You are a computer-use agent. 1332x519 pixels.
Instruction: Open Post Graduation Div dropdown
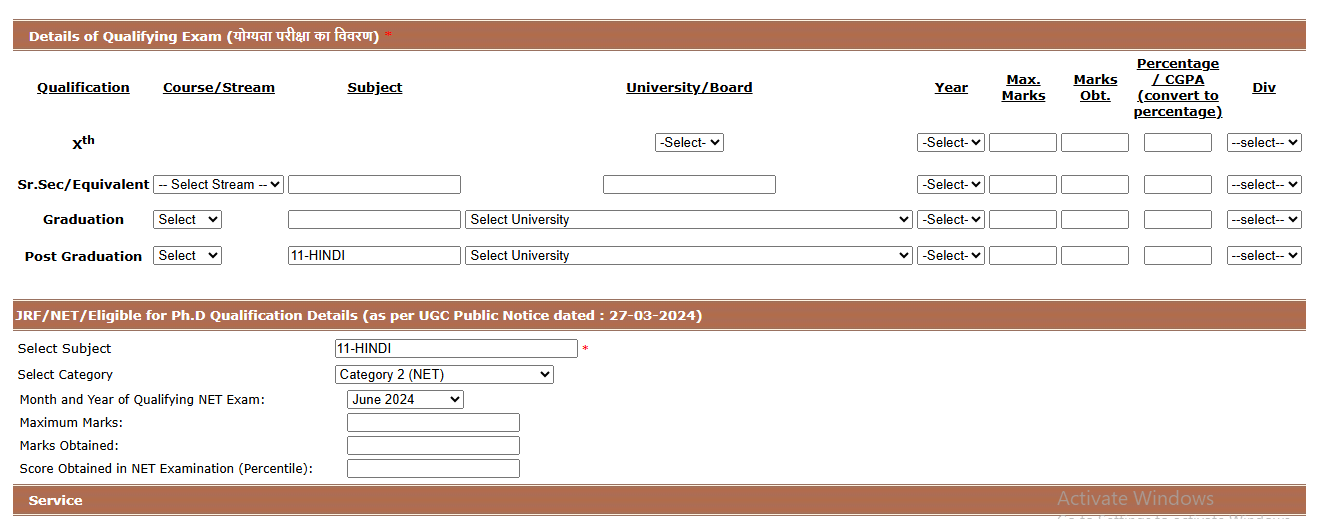[1264, 256]
